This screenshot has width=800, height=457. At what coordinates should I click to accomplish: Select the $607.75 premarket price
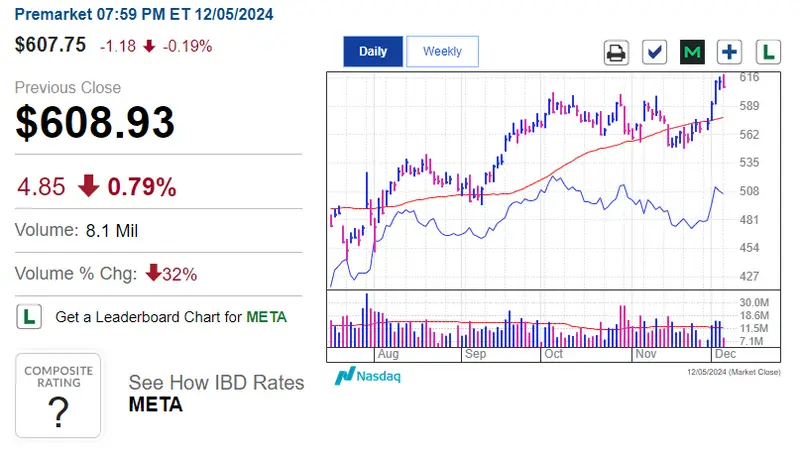(x=50, y=45)
